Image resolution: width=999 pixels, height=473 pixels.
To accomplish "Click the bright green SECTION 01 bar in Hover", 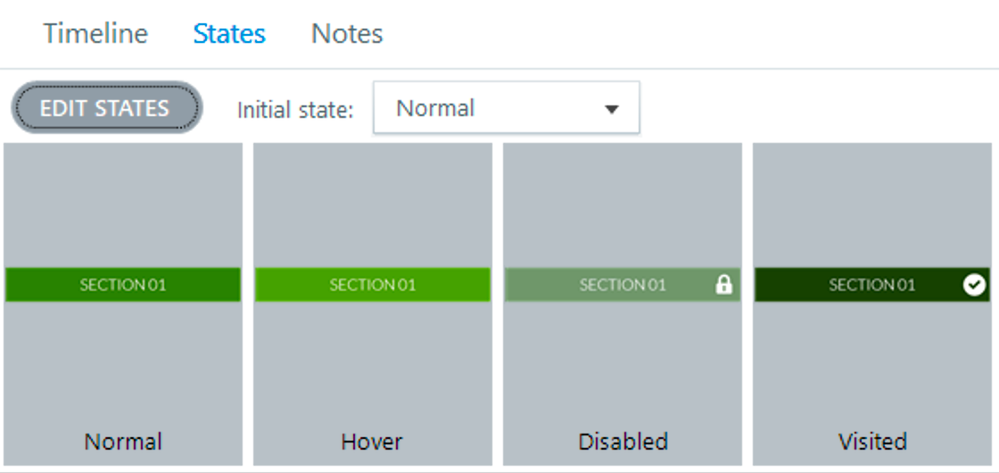I will 372,285.
